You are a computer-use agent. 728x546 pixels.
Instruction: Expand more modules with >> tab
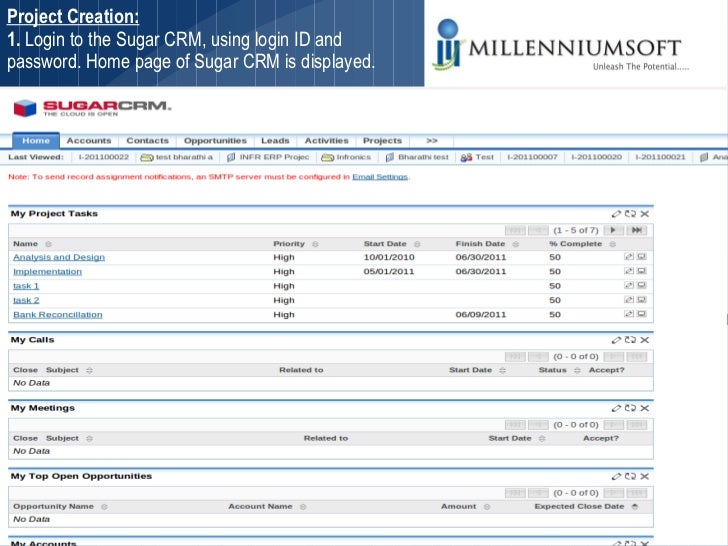[x=432, y=141]
